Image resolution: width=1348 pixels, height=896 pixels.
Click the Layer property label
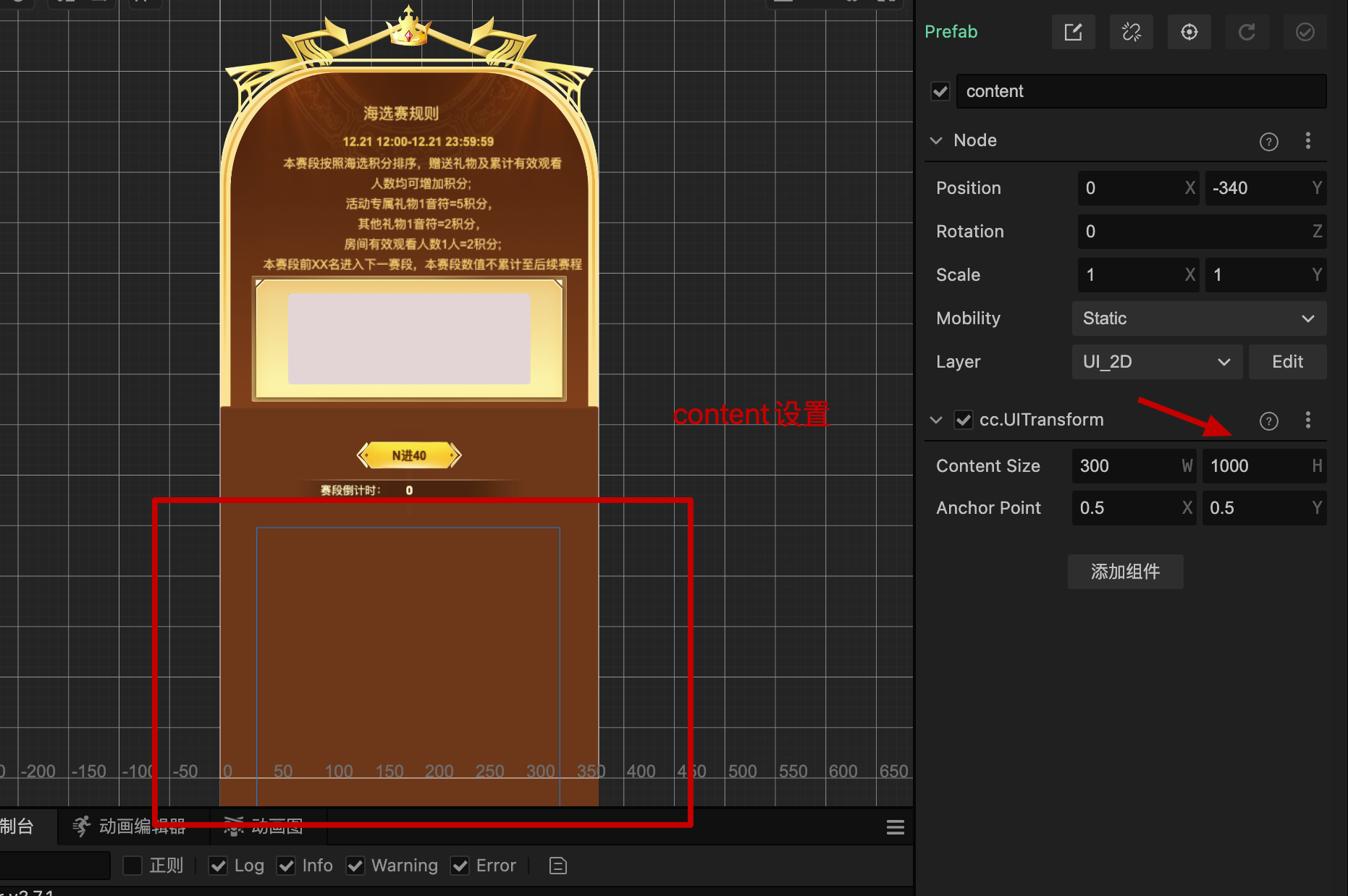pos(958,362)
